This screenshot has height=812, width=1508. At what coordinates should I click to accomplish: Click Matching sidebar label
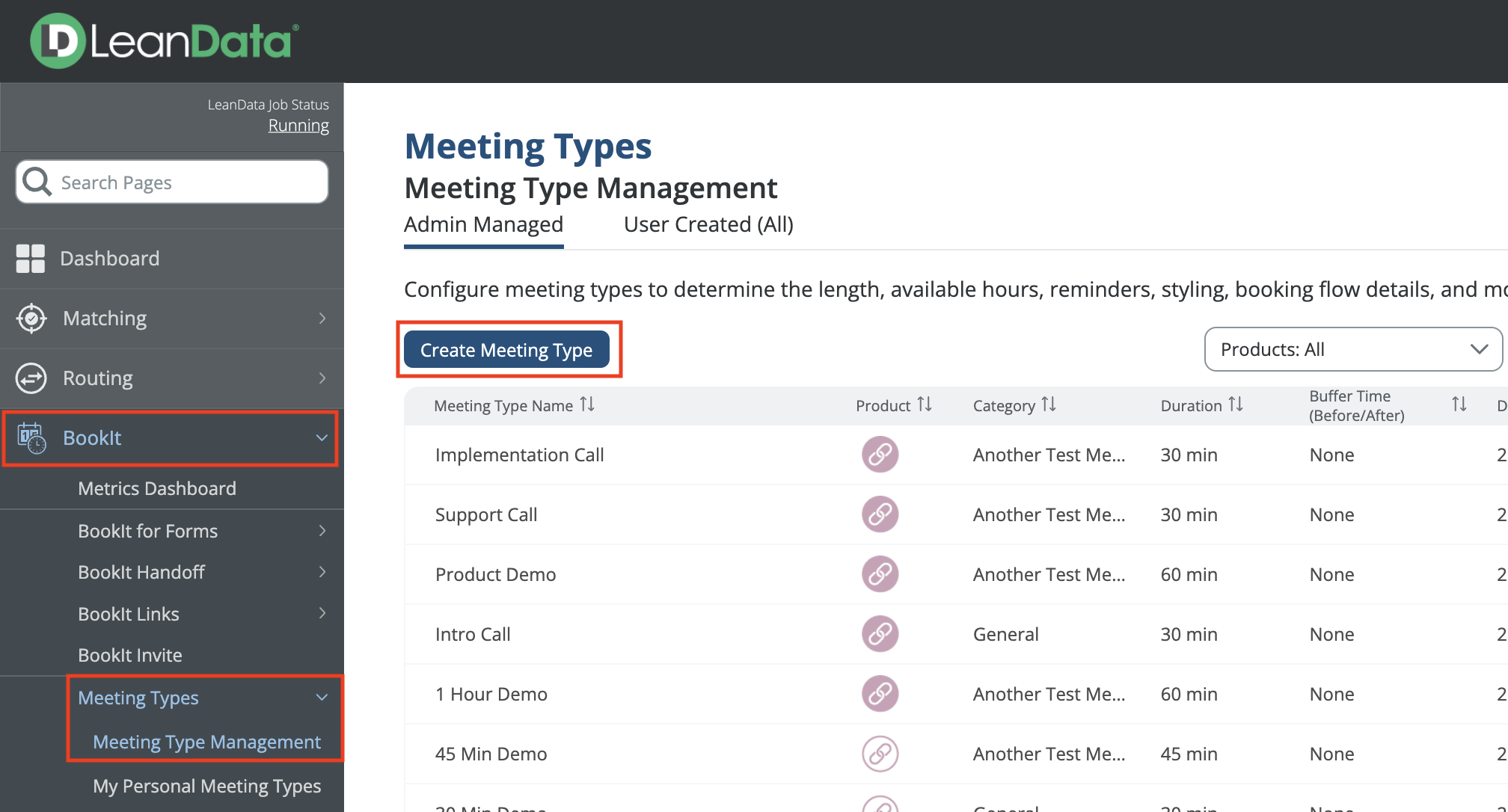coord(105,319)
